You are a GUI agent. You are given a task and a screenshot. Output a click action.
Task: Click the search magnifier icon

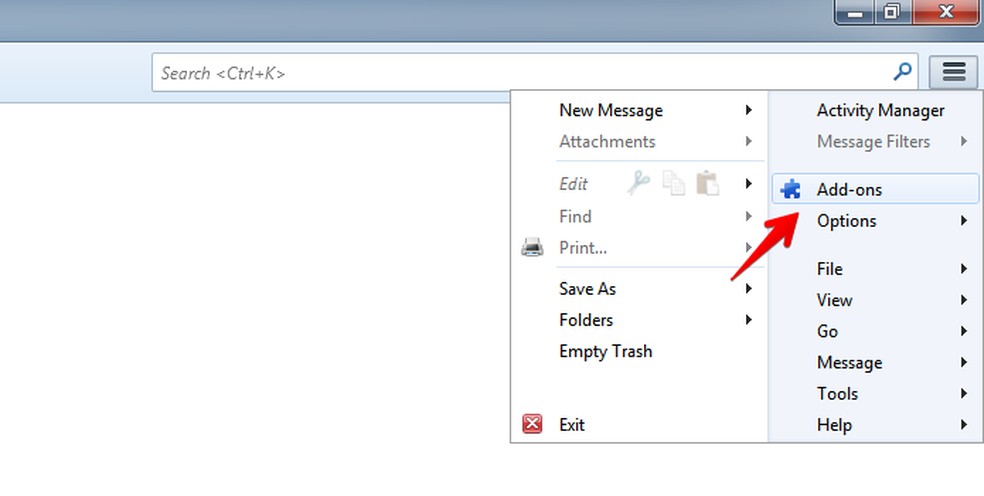[x=902, y=72]
